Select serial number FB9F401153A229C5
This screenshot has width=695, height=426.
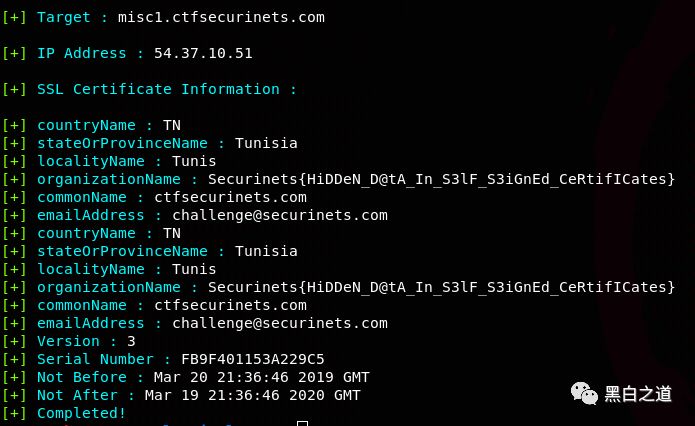point(253,359)
